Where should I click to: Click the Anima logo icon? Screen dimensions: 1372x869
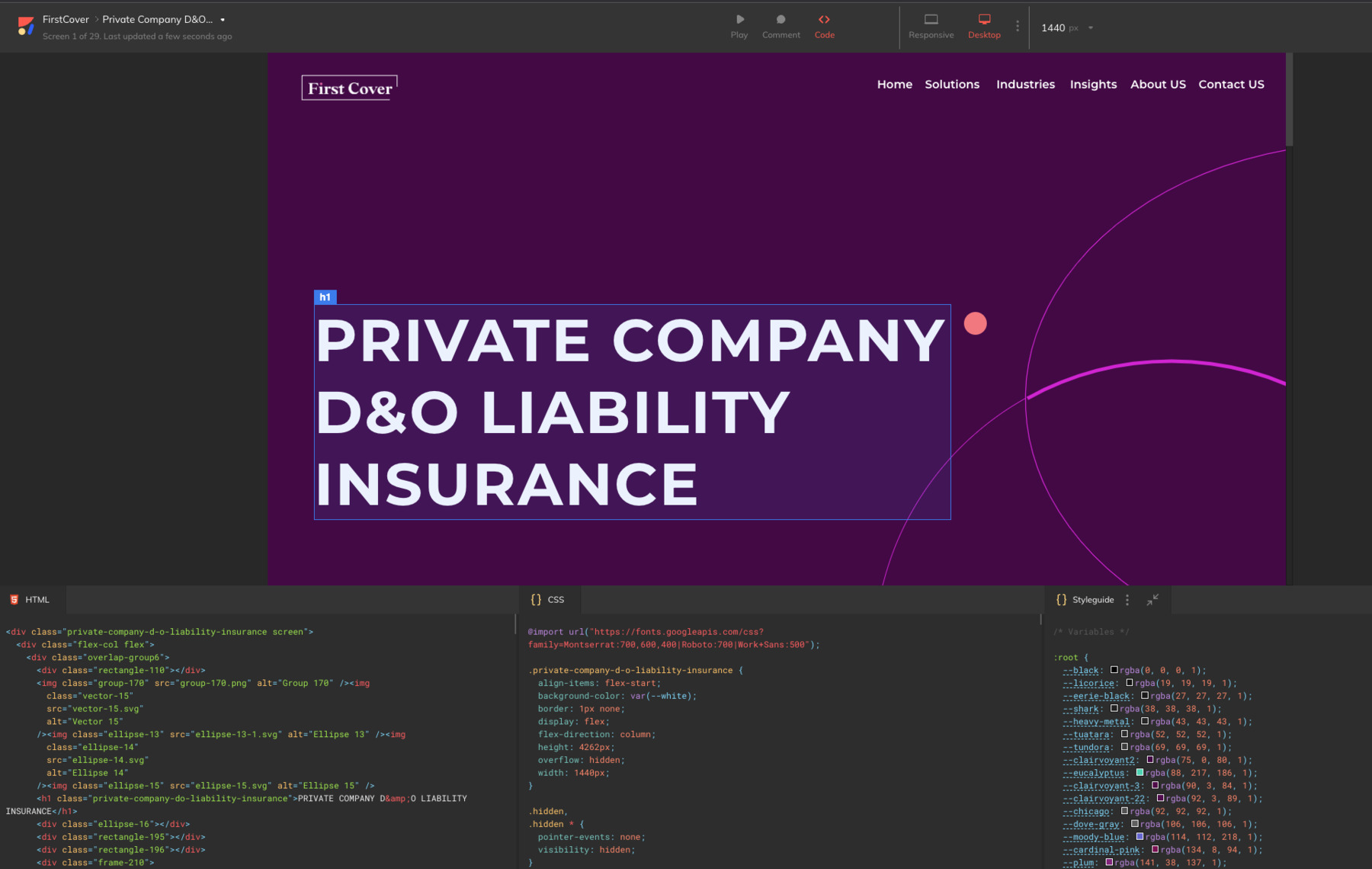[x=26, y=27]
